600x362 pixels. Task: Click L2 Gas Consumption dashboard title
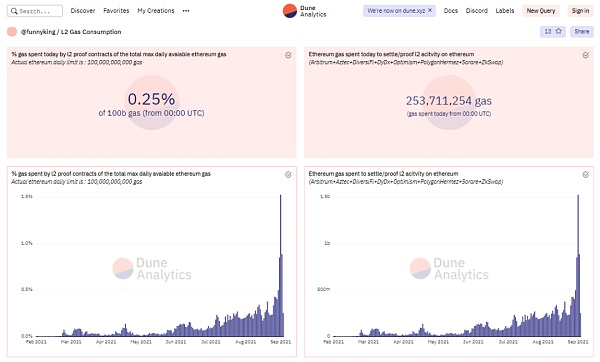pos(91,32)
